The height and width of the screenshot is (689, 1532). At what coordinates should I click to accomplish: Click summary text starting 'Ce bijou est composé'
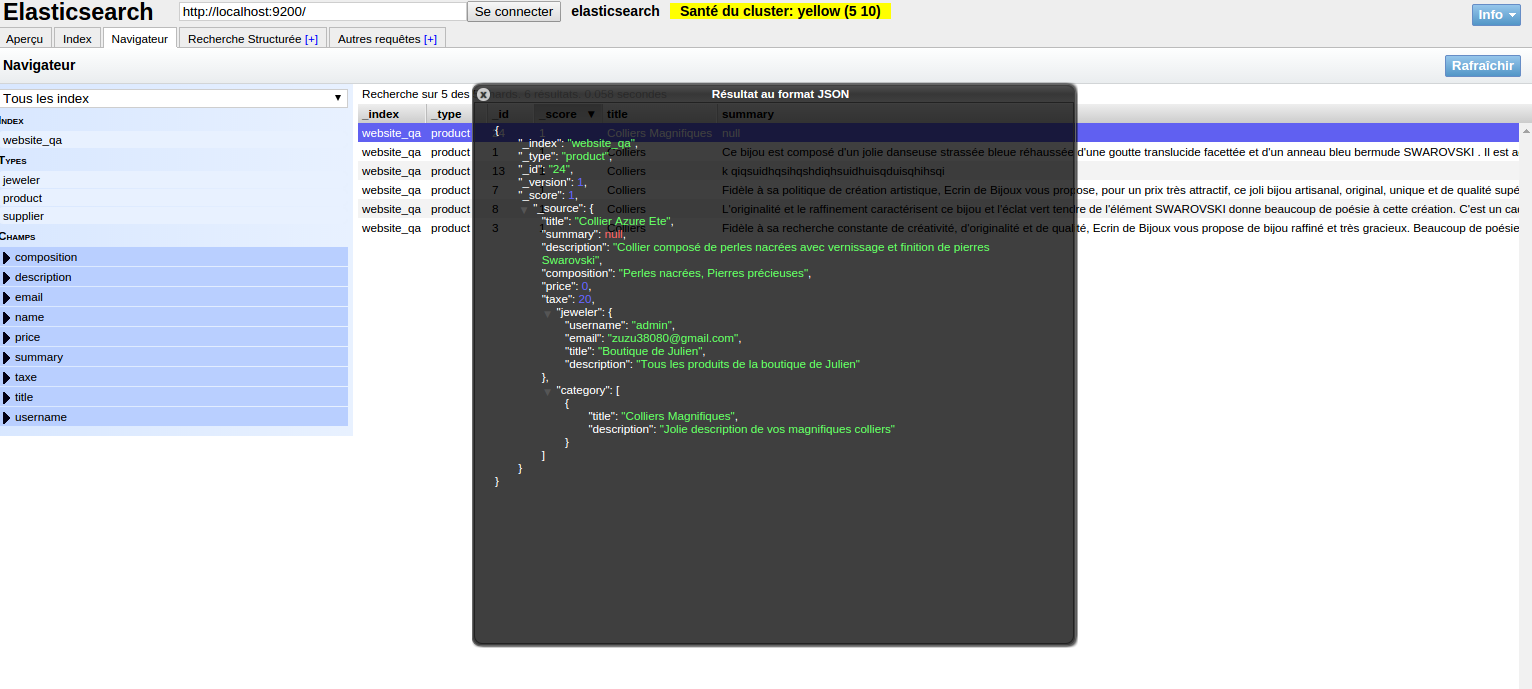pyautogui.click(x=1120, y=152)
